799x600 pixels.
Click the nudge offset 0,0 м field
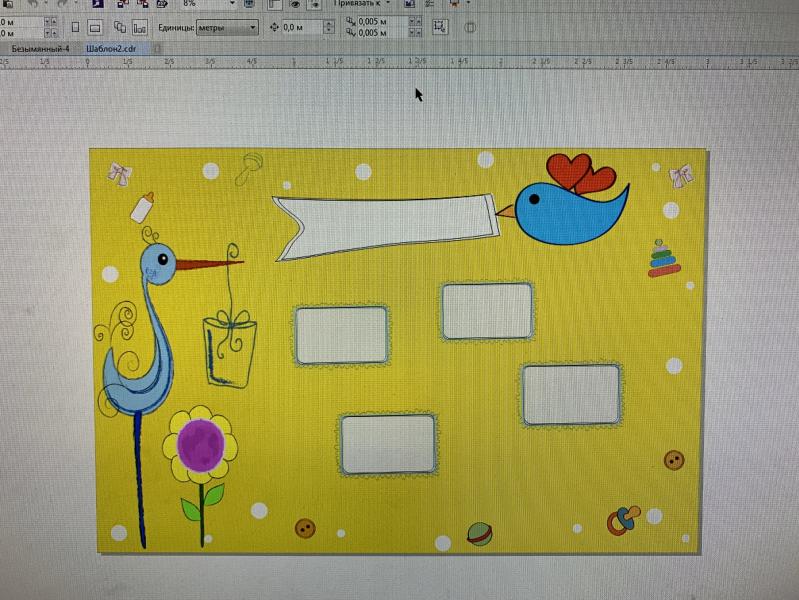tap(300, 27)
